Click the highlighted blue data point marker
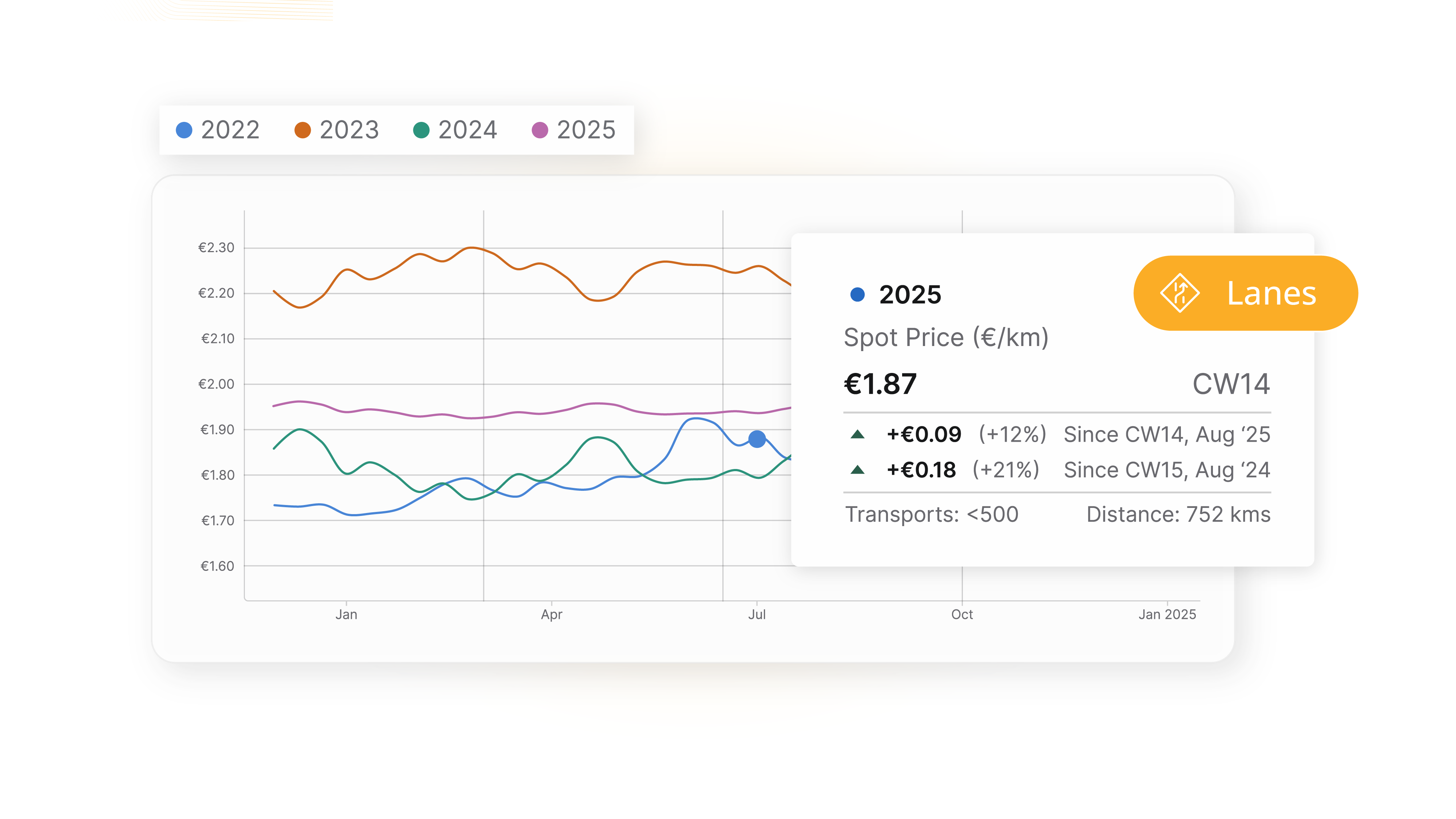The width and height of the screenshot is (1456, 819). coord(757,439)
